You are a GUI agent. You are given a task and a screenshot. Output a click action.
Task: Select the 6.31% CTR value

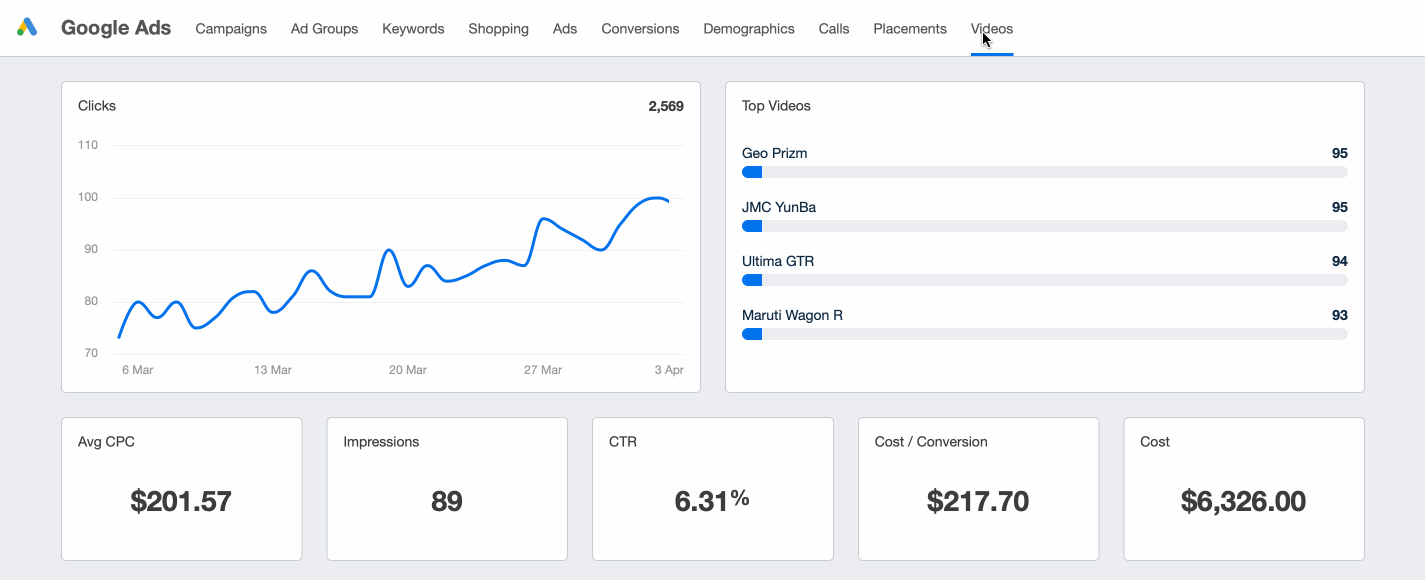pyautogui.click(x=713, y=501)
